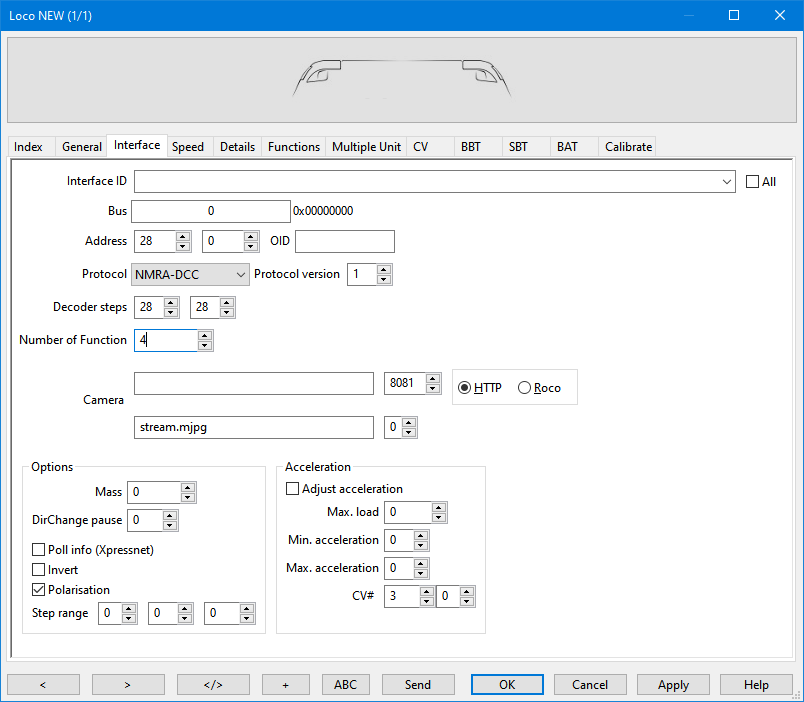Uncheck the Polarisation option
This screenshot has width=804, height=702.
[39, 589]
